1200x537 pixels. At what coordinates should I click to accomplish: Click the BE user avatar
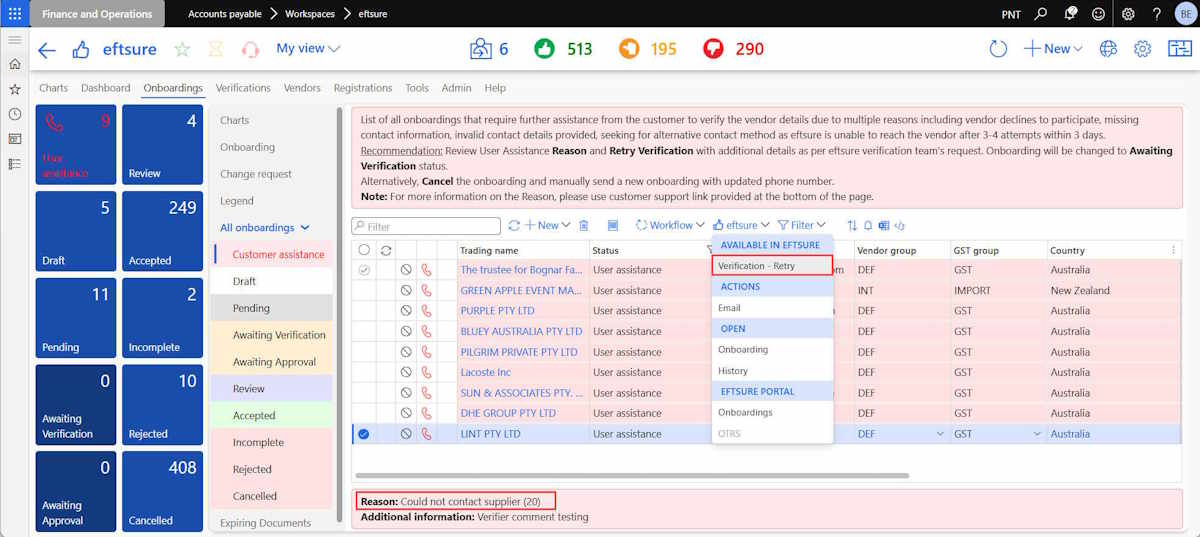pyautogui.click(x=1185, y=14)
